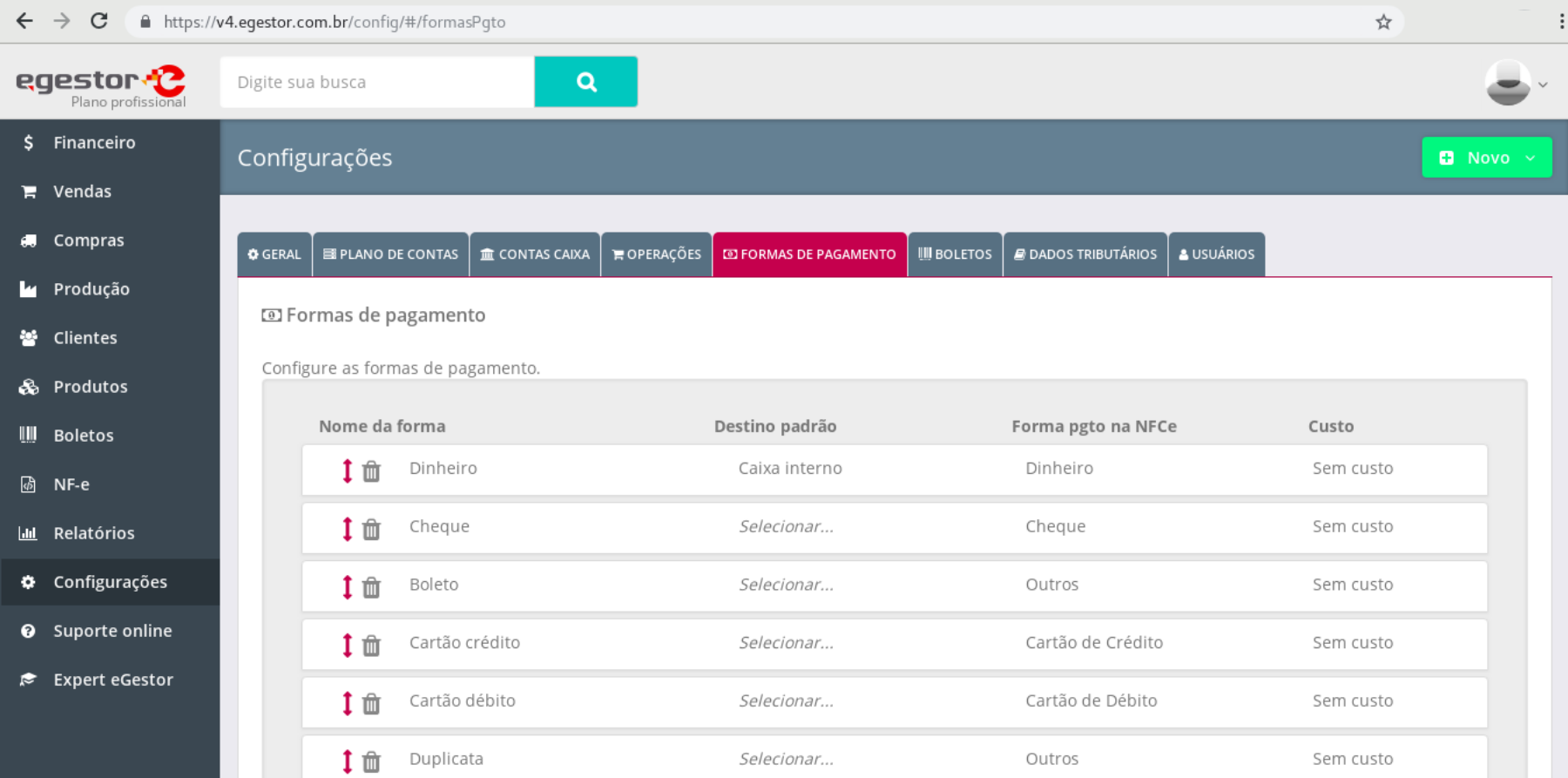Delete the Dinheiro payment form
The width and height of the screenshot is (1568, 778).
tap(372, 471)
